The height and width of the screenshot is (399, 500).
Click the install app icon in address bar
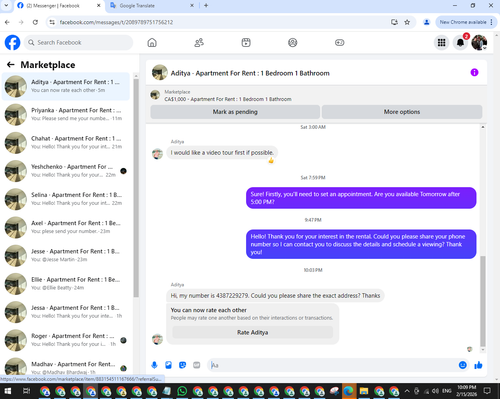[x=394, y=22]
